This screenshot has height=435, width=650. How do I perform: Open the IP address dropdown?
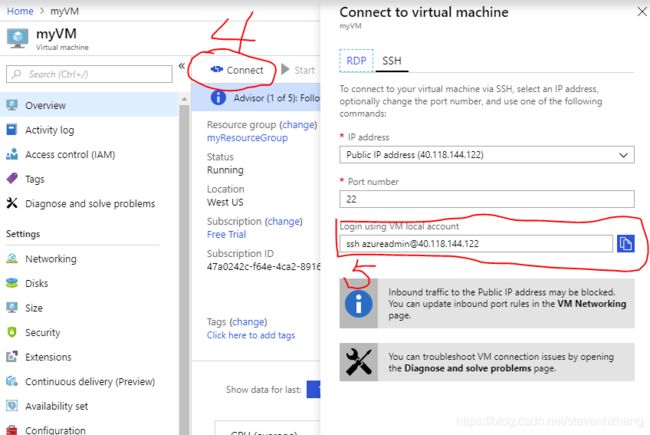click(487, 155)
